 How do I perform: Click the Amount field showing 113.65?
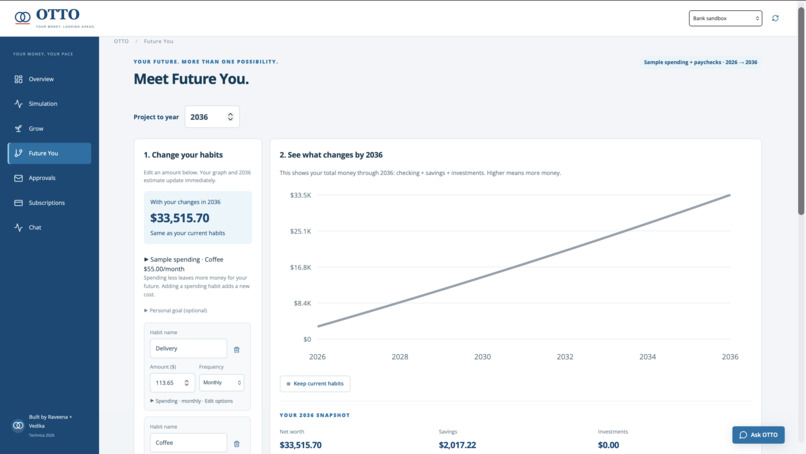(x=172, y=383)
